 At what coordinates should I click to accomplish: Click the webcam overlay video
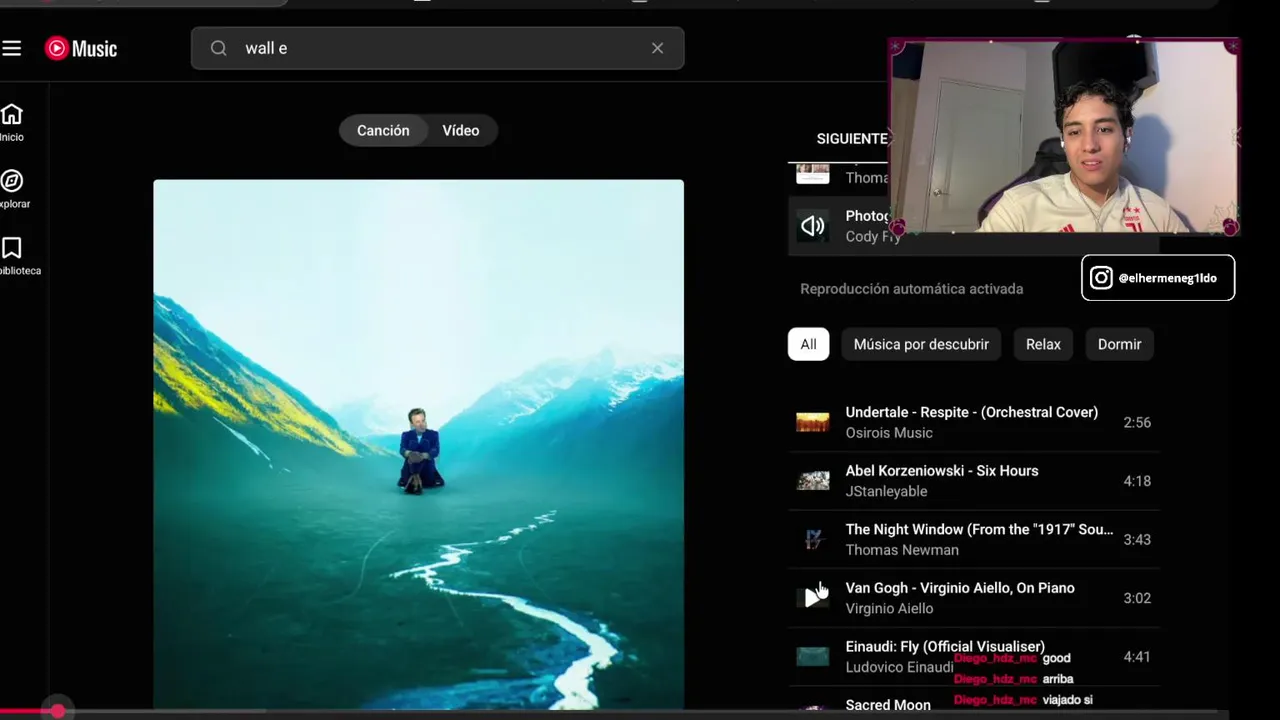click(1064, 137)
